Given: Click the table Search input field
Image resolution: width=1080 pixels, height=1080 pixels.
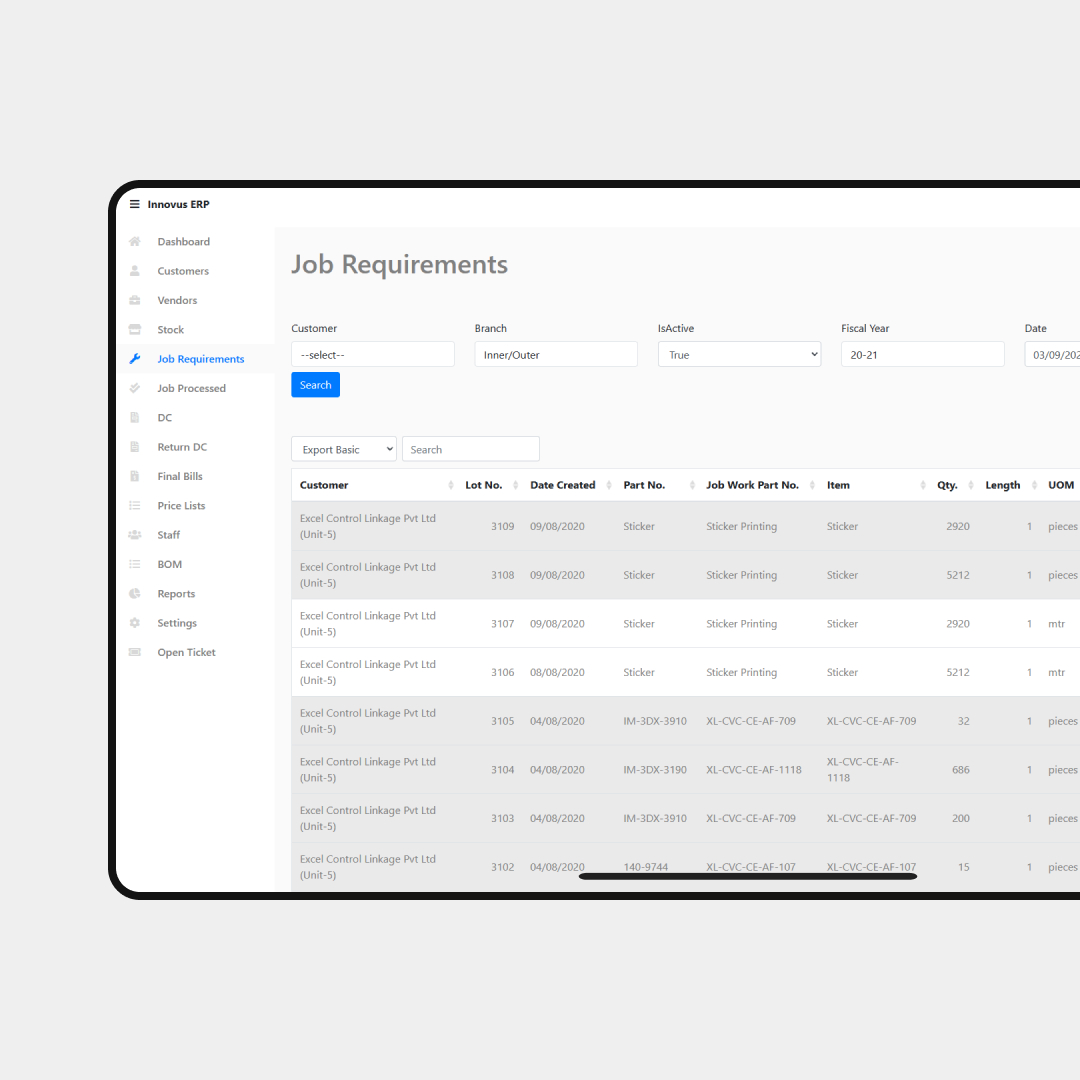Looking at the screenshot, I should coord(470,450).
